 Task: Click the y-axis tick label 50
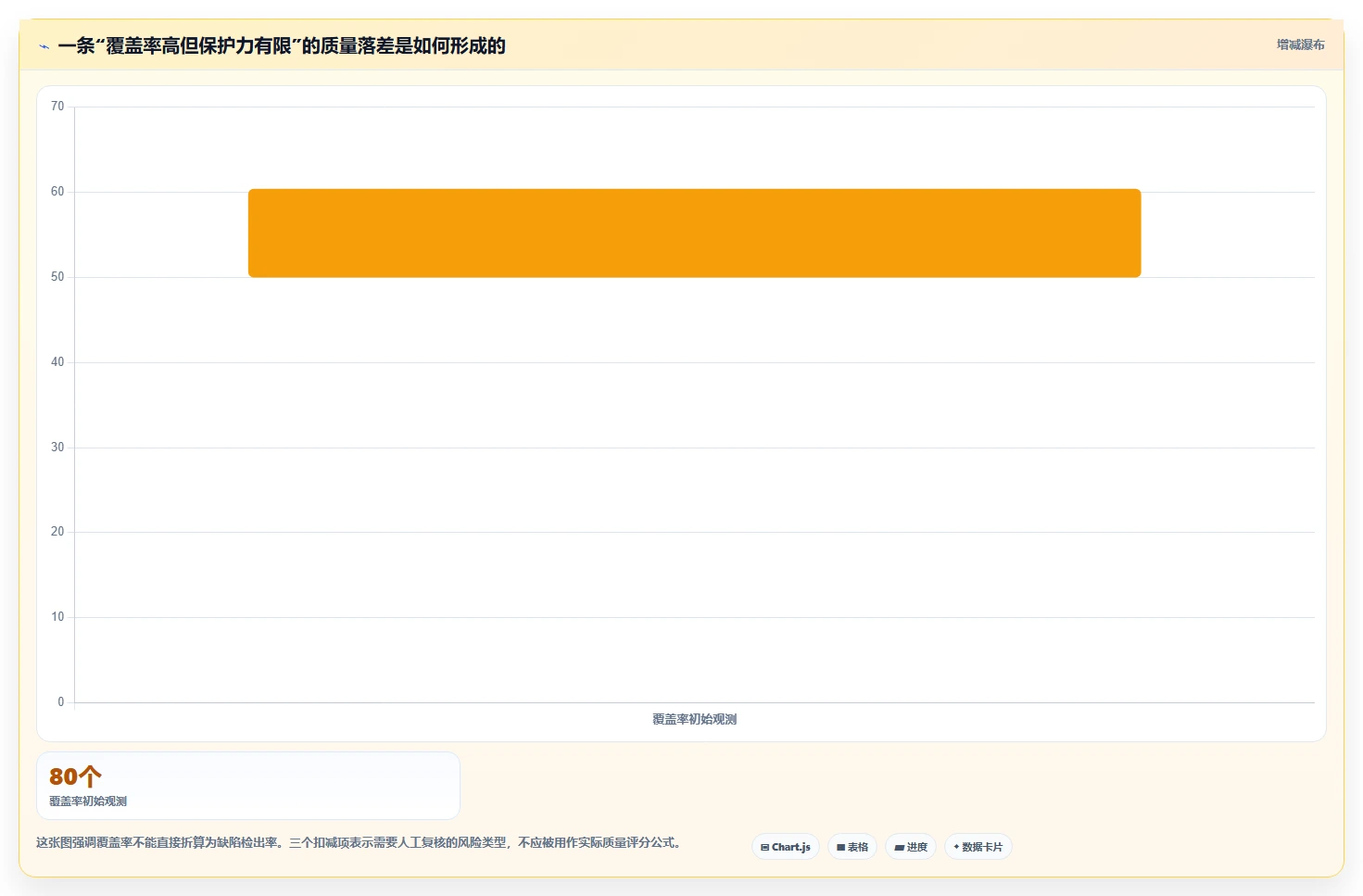[57, 277]
